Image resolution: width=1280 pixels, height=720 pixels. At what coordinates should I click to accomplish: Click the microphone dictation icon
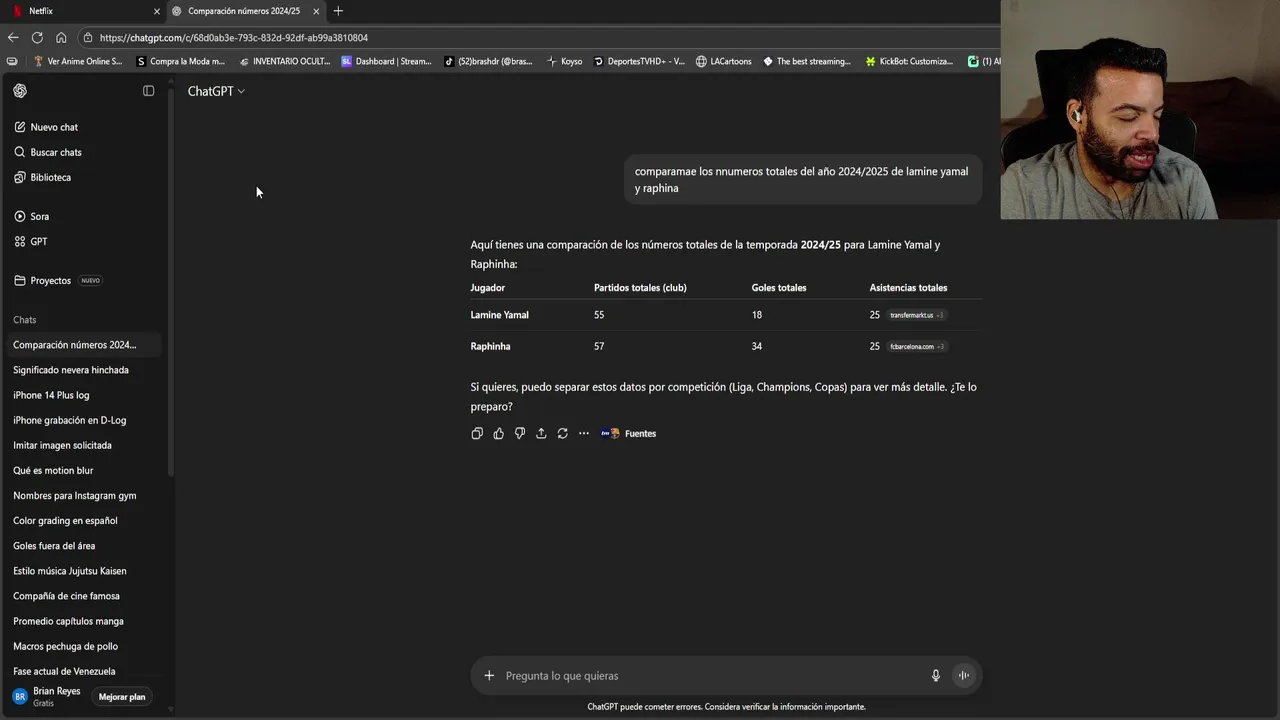(936, 675)
